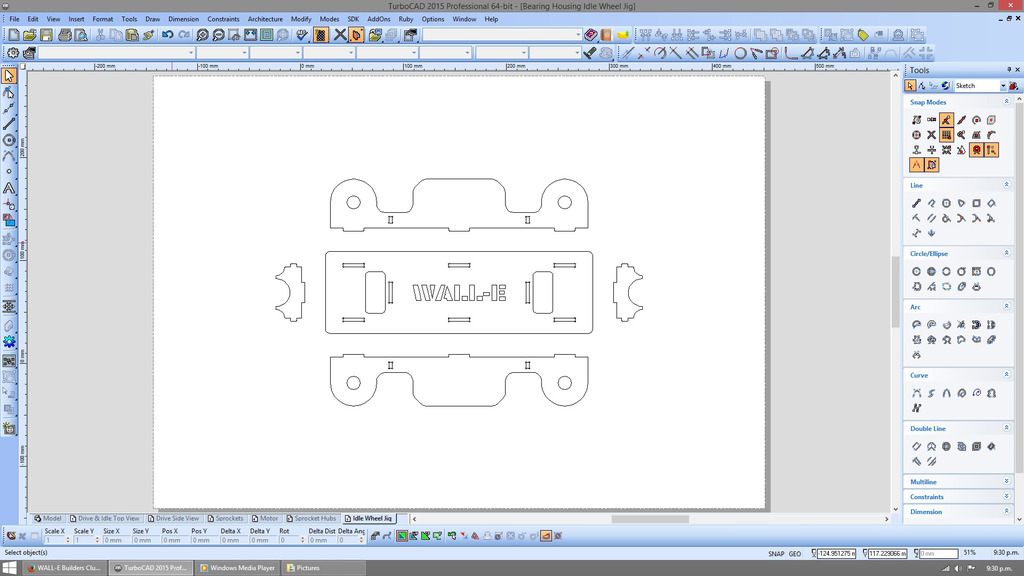This screenshot has height=576, width=1024.
Task: Delete selection using the black X icon
Action: tap(340, 35)
